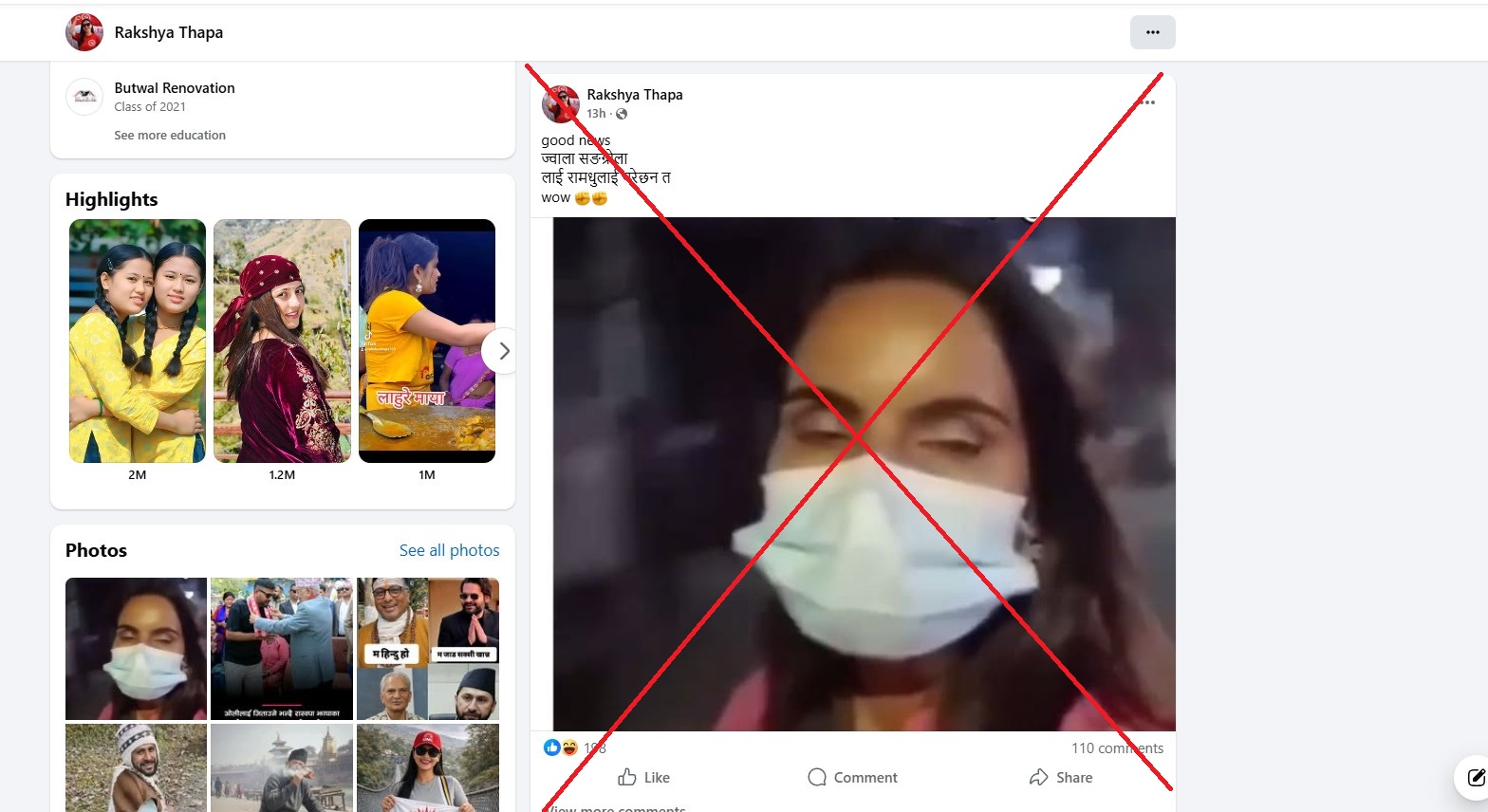The image size is (1488, 812).
Task: Expand View more comments
Action: tap(618, 808)
